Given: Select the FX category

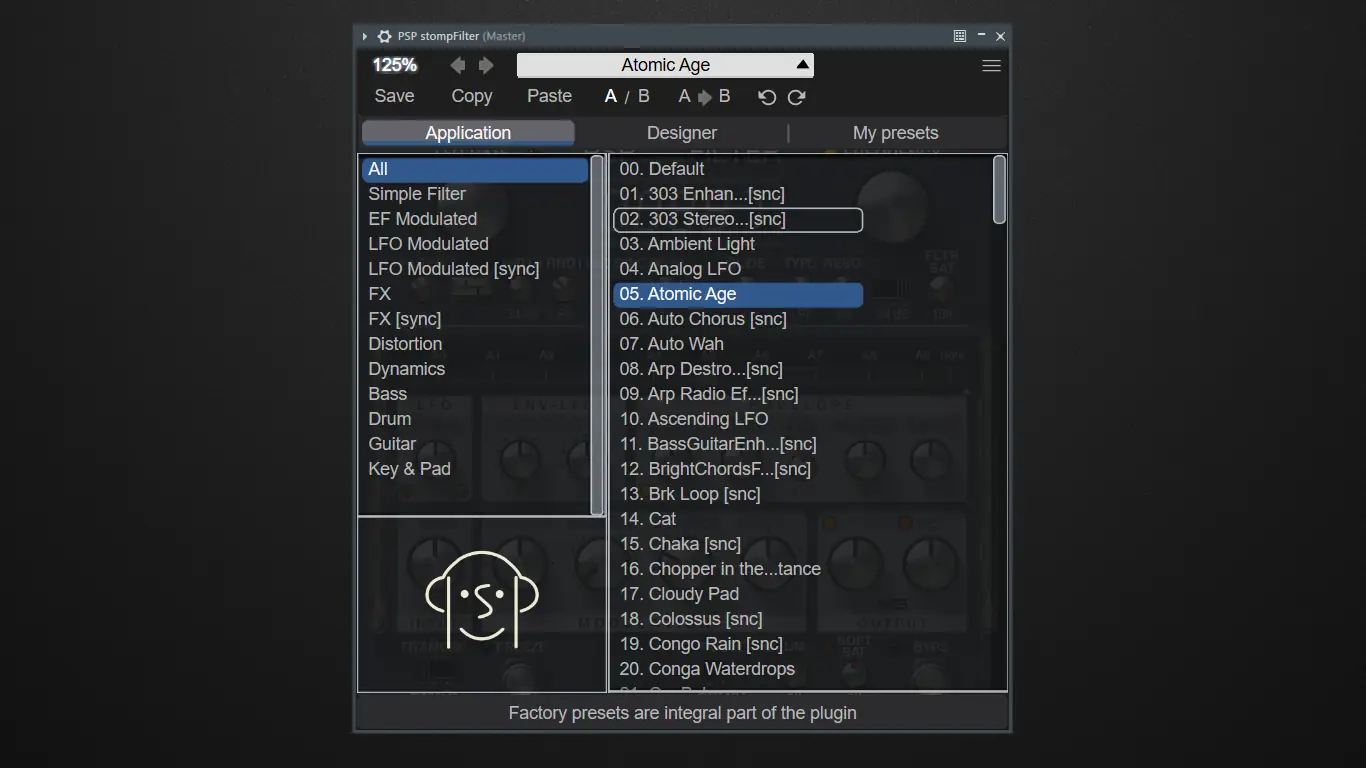Looking at the screenshot, I should [475, 294].
